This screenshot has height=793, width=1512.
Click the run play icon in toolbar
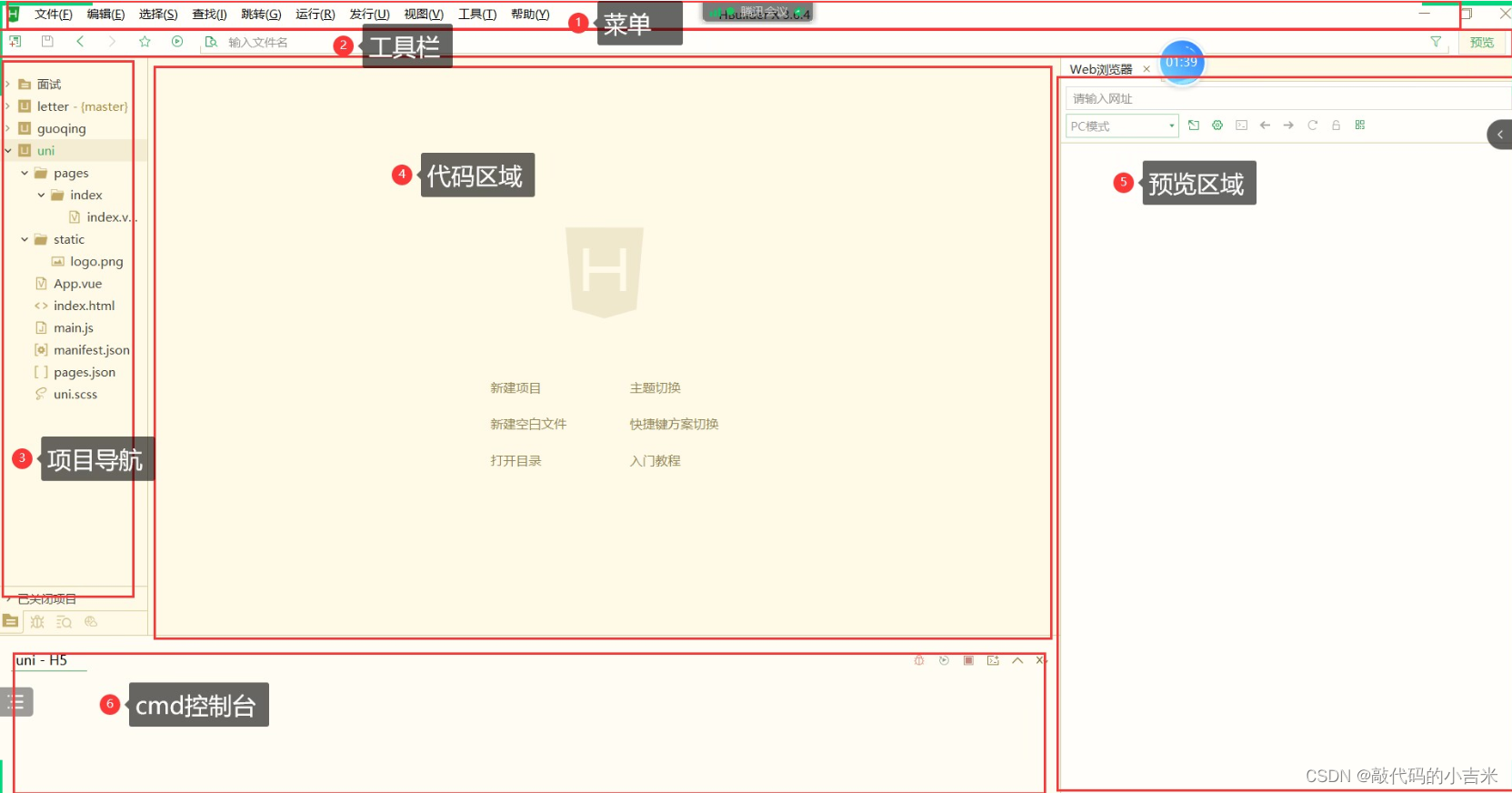point(177,42)
